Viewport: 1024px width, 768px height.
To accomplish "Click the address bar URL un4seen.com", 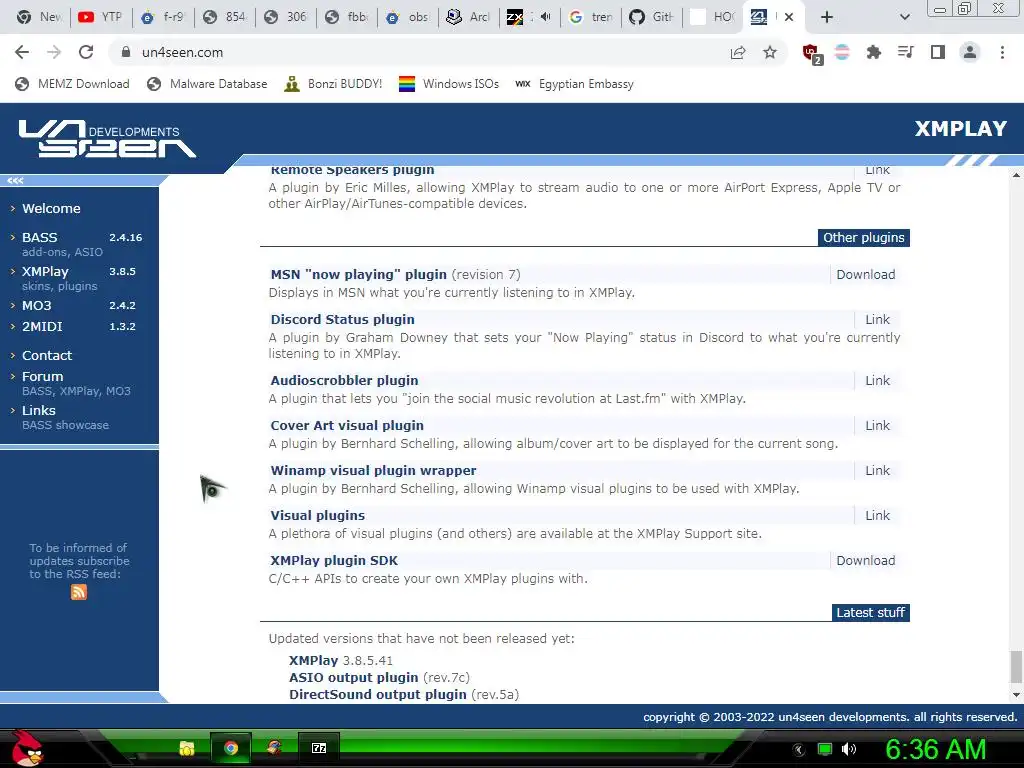I will click(x=182, y=52).
